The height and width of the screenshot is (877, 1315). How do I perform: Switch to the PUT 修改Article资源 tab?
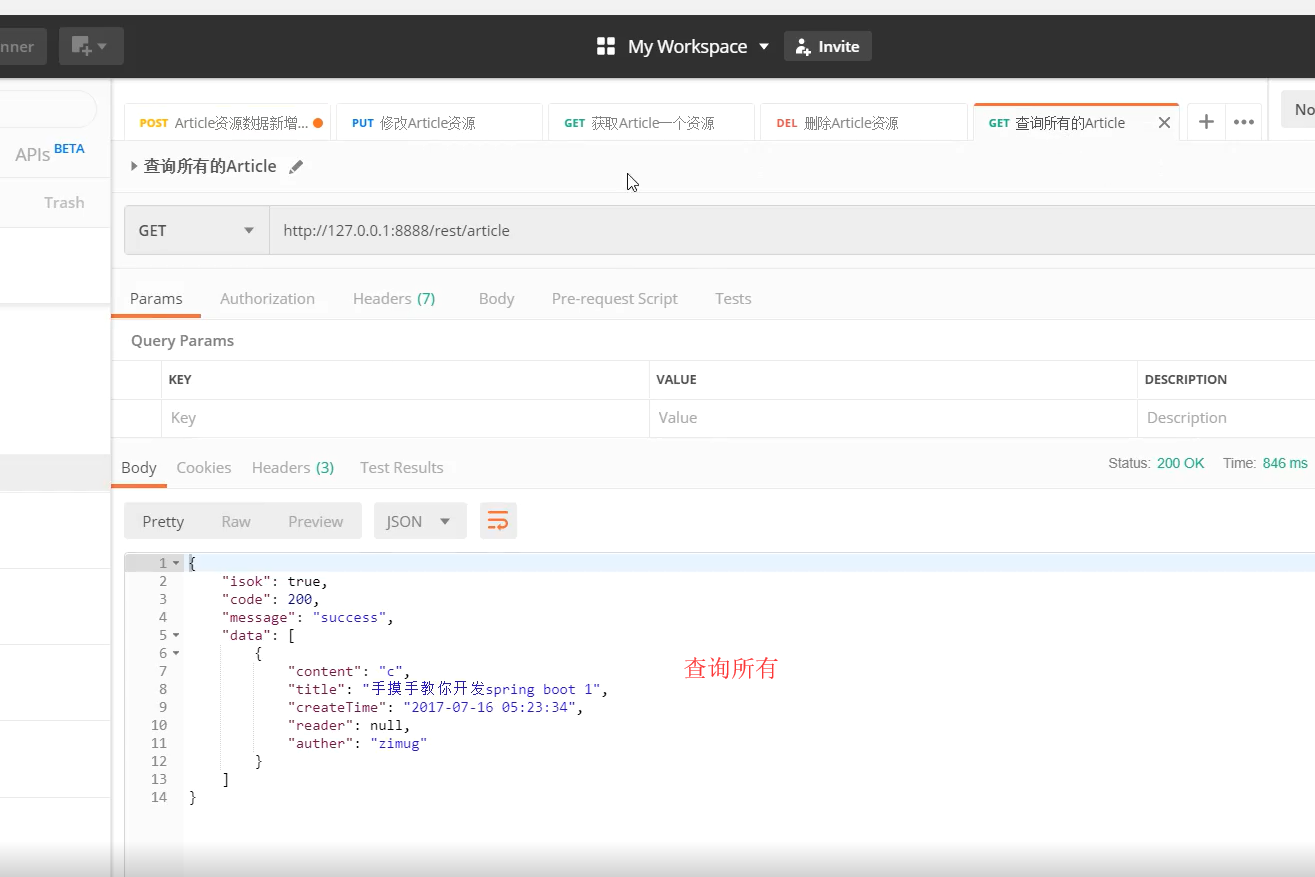click(x=439, y=123)
